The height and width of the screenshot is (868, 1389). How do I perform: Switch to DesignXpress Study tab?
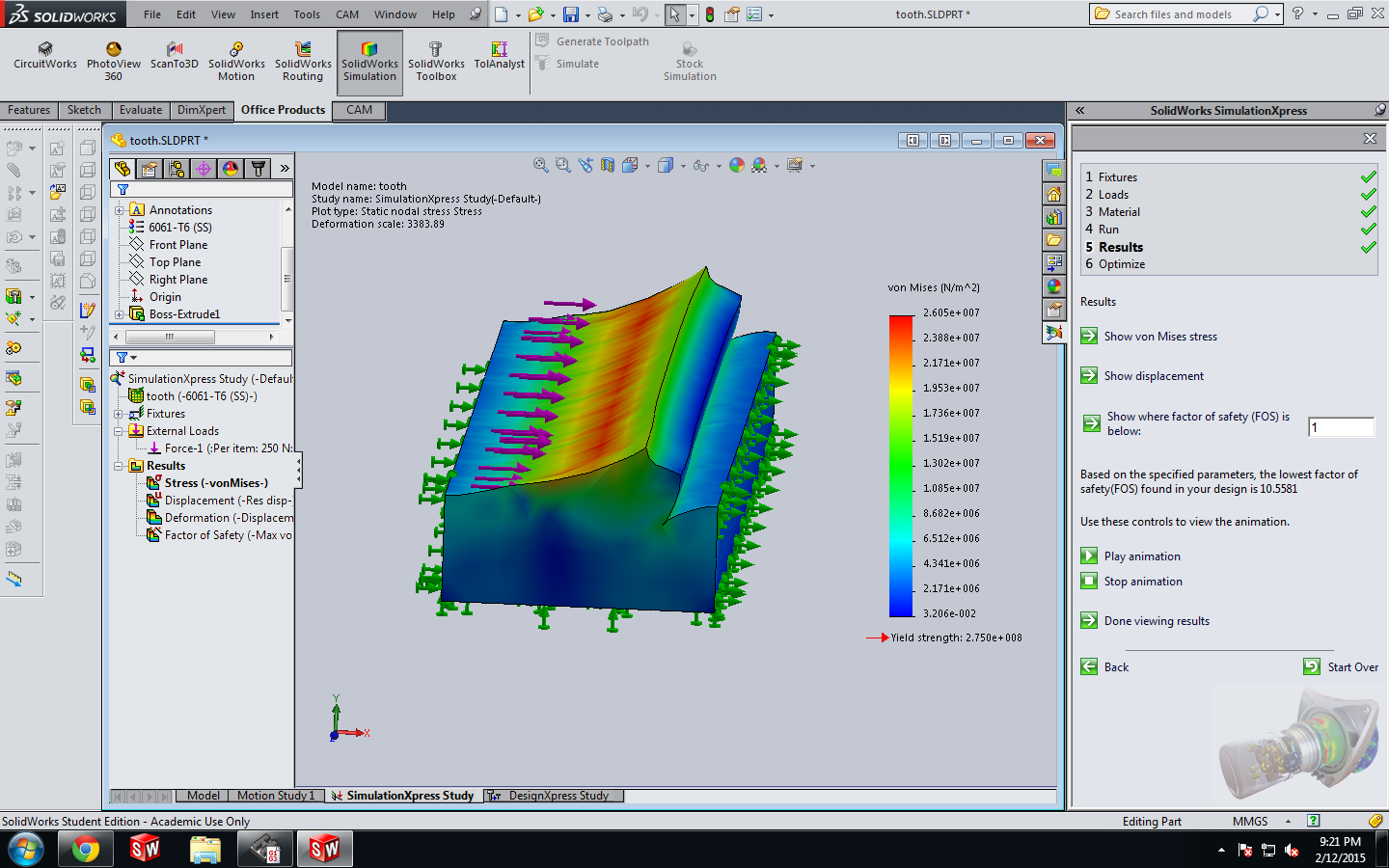tap(554, 796)
